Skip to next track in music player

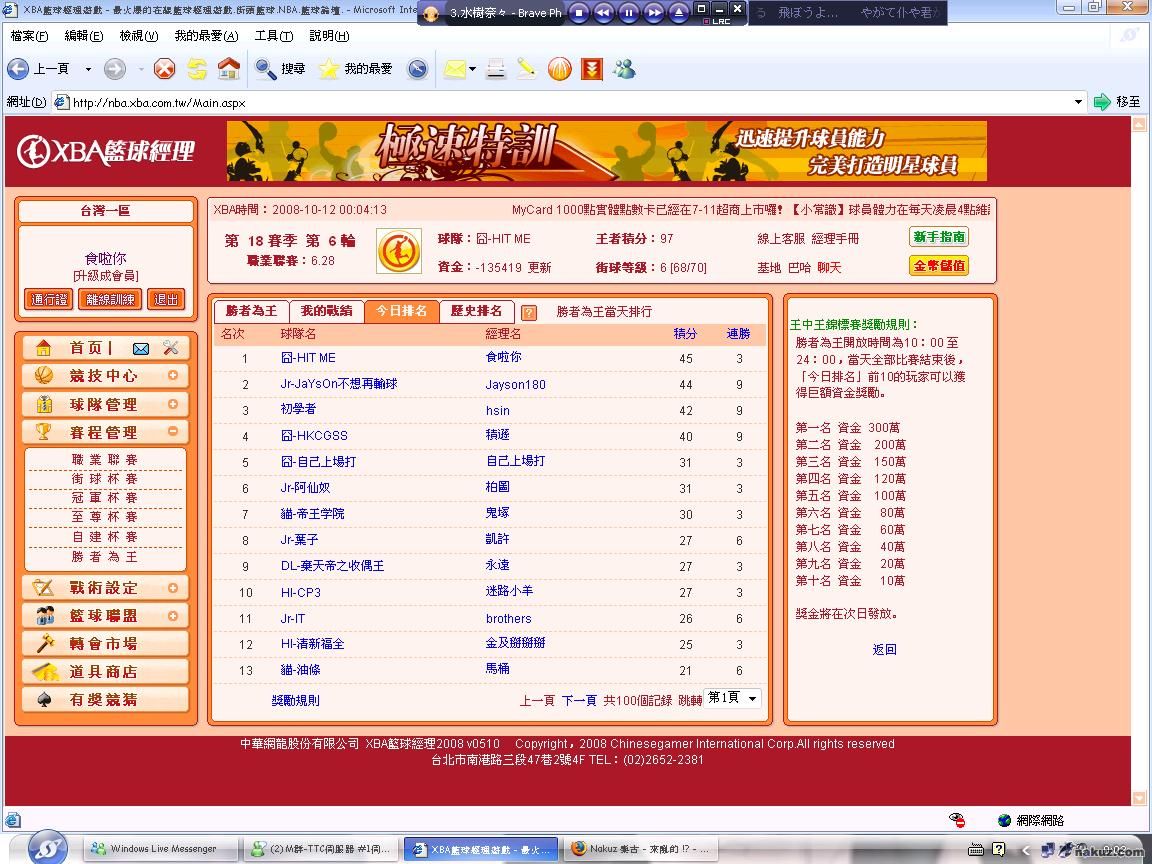(654, 12)
